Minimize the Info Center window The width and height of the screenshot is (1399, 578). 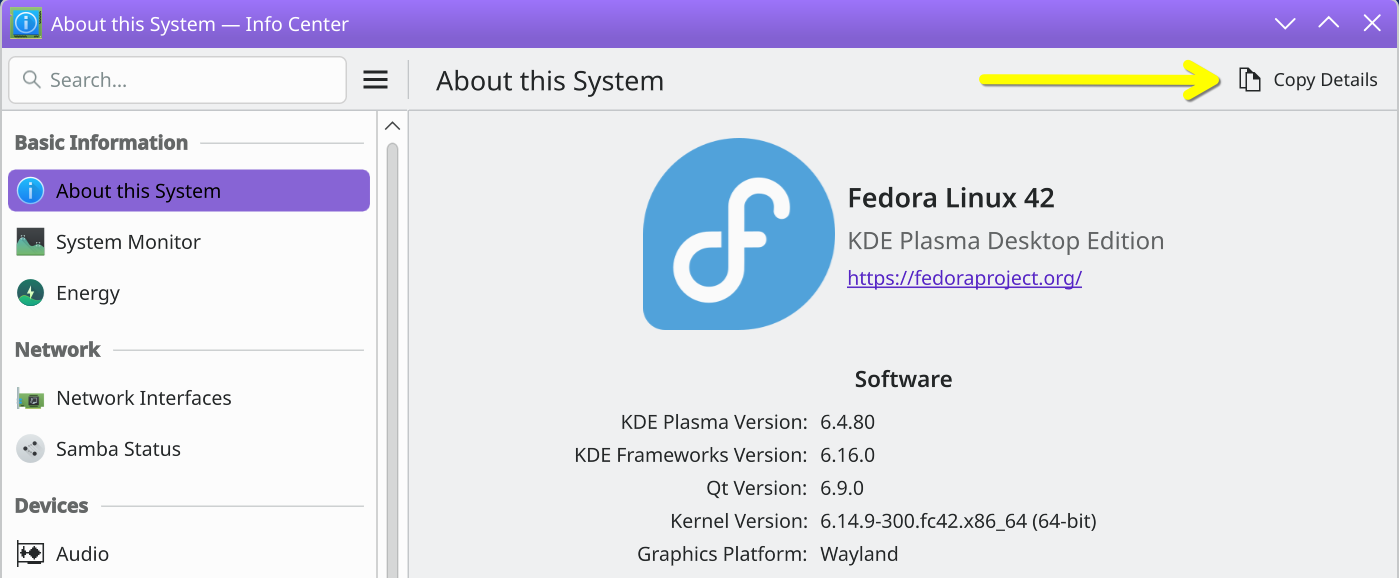point(1285,23)
